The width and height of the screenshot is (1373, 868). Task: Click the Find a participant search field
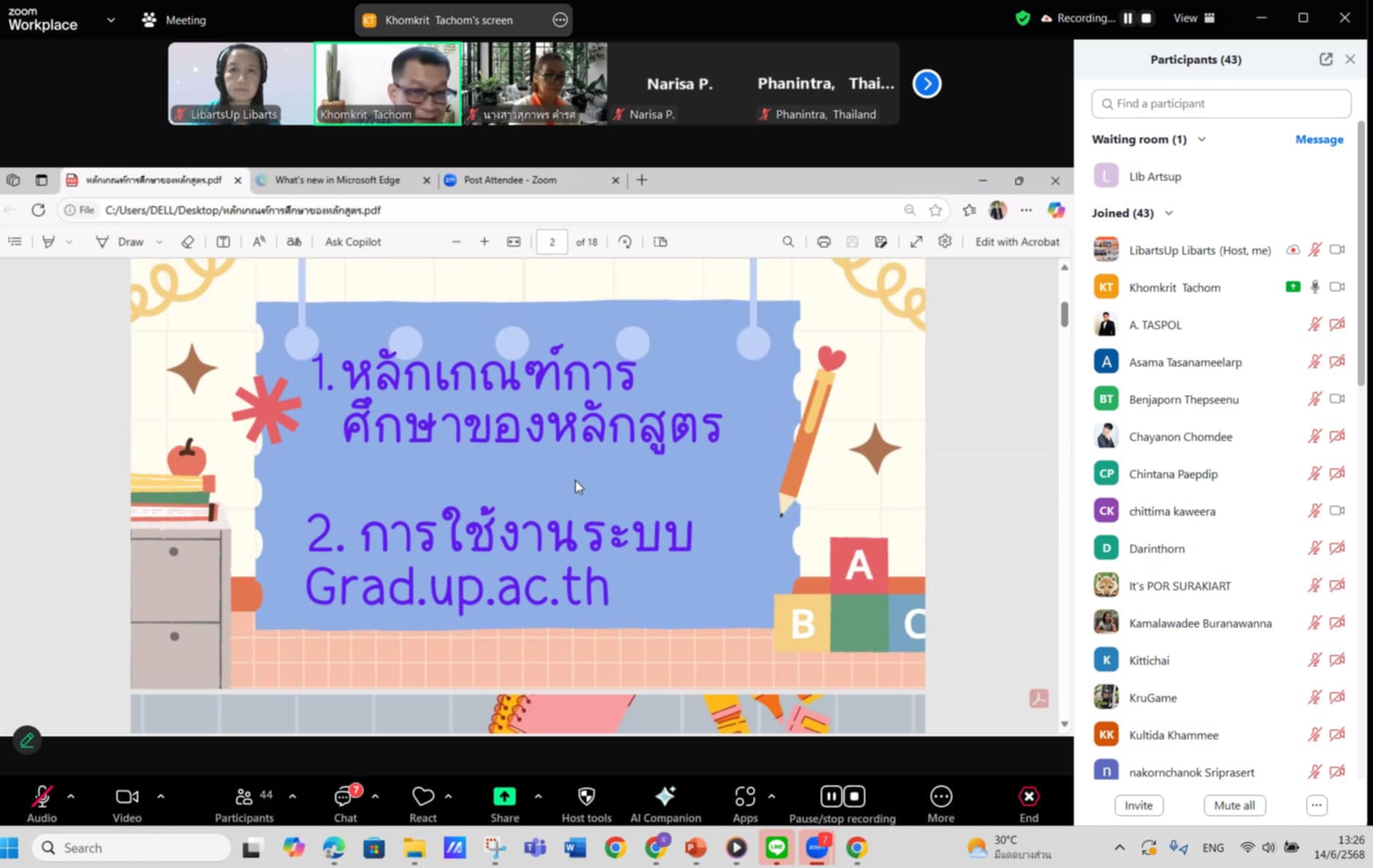tap(1222, 104)
